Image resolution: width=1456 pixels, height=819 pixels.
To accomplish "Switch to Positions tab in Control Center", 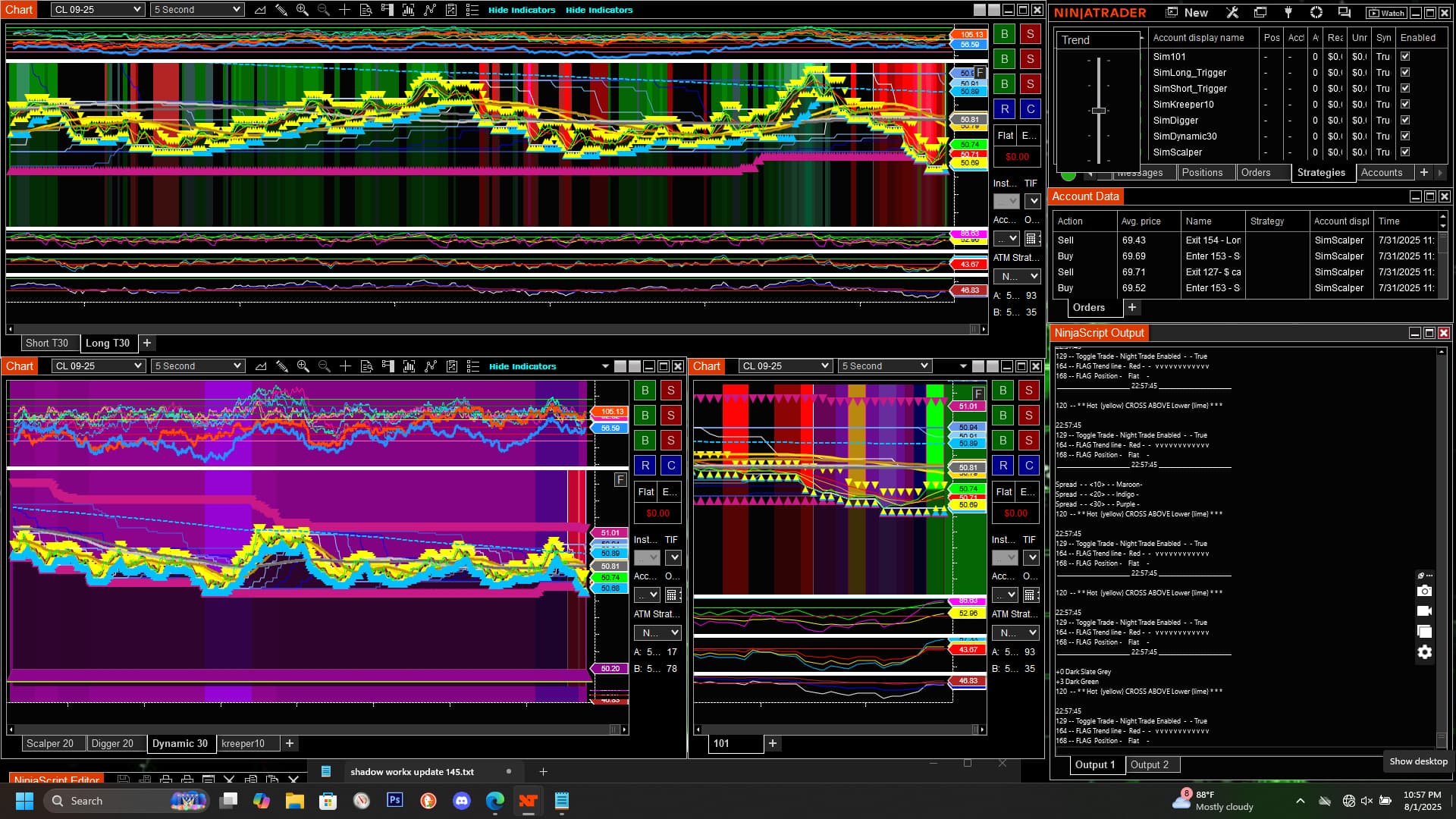I will 1202,172.
